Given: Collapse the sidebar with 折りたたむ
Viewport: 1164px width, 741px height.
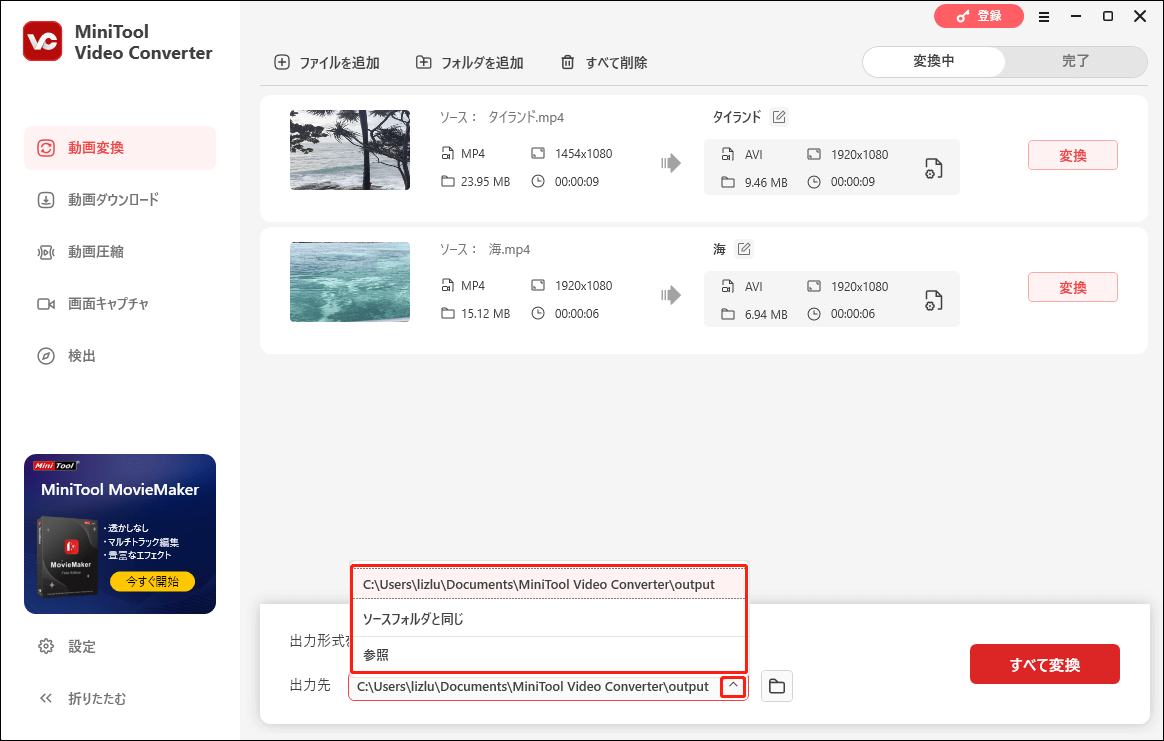Looking at the screenshot, I should (82, 699).
